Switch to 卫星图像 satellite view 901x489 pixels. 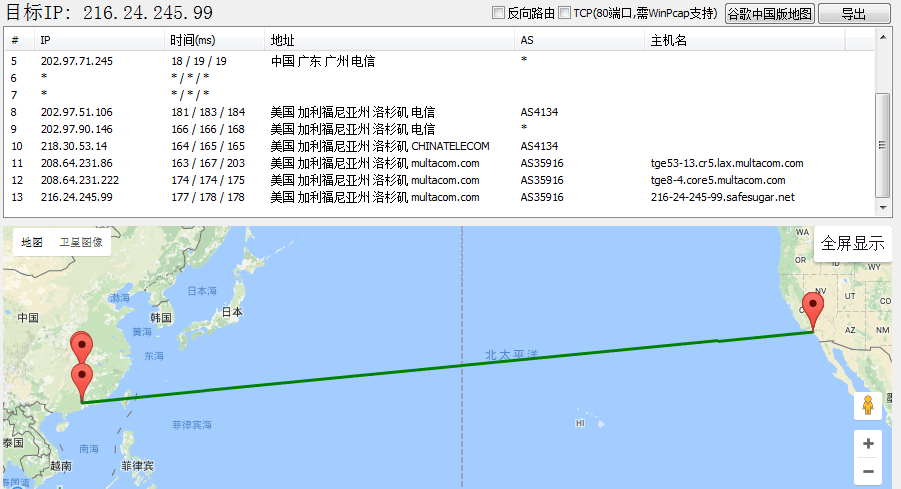click(x=80, y=242)
